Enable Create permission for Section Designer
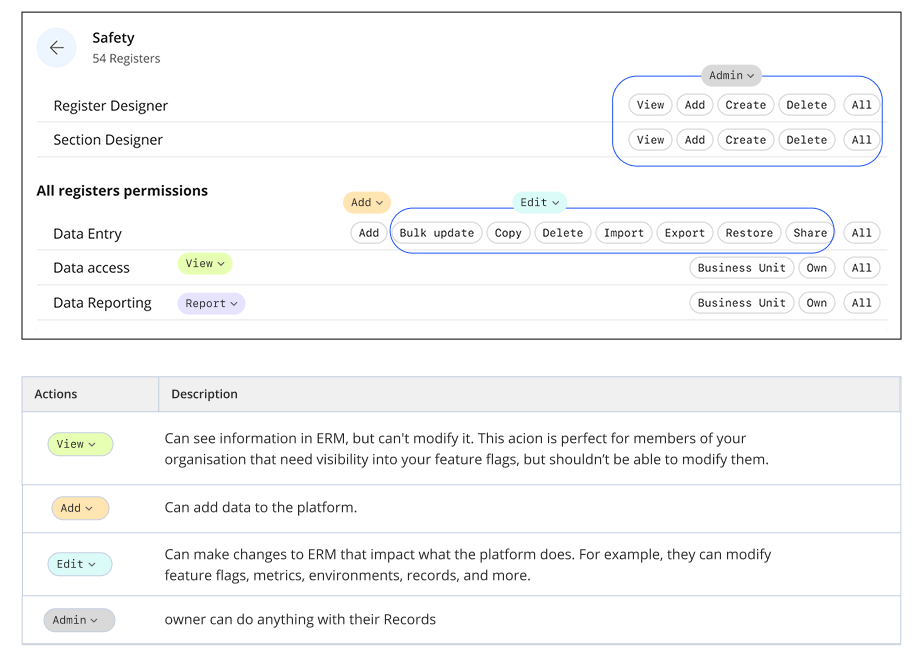 pos(745,139)
